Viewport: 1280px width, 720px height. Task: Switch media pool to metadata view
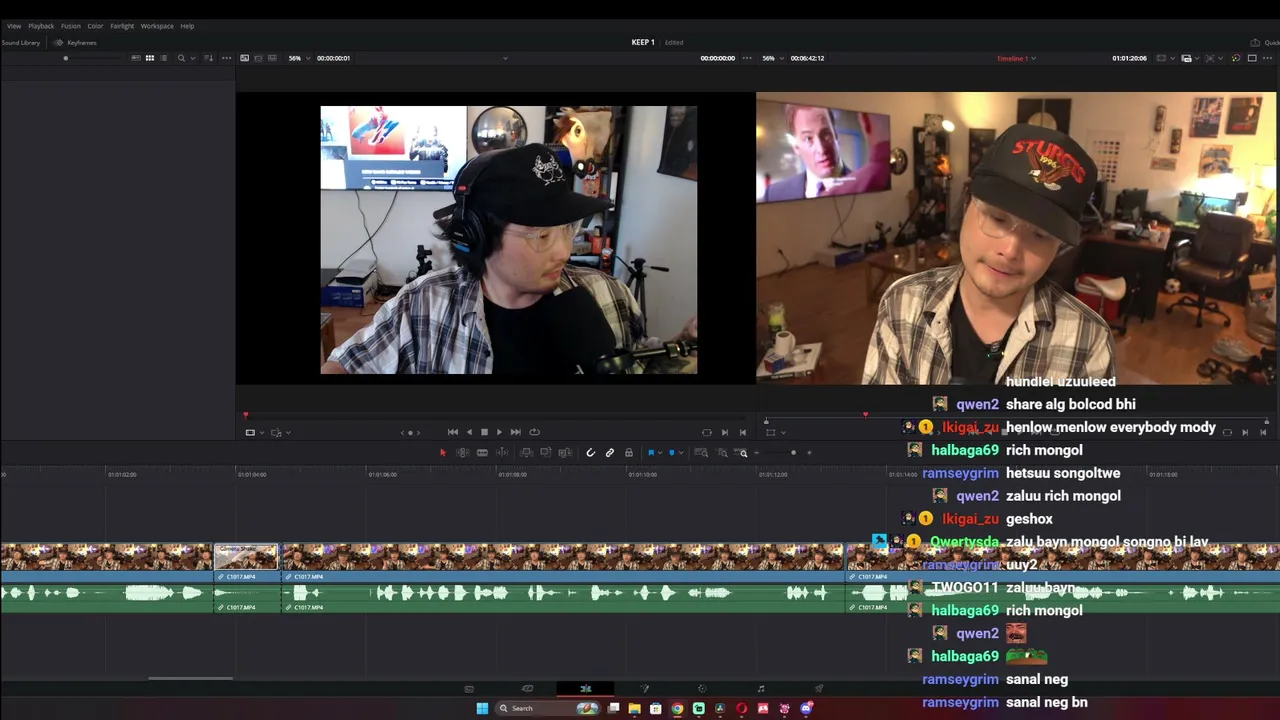(136, 58)
